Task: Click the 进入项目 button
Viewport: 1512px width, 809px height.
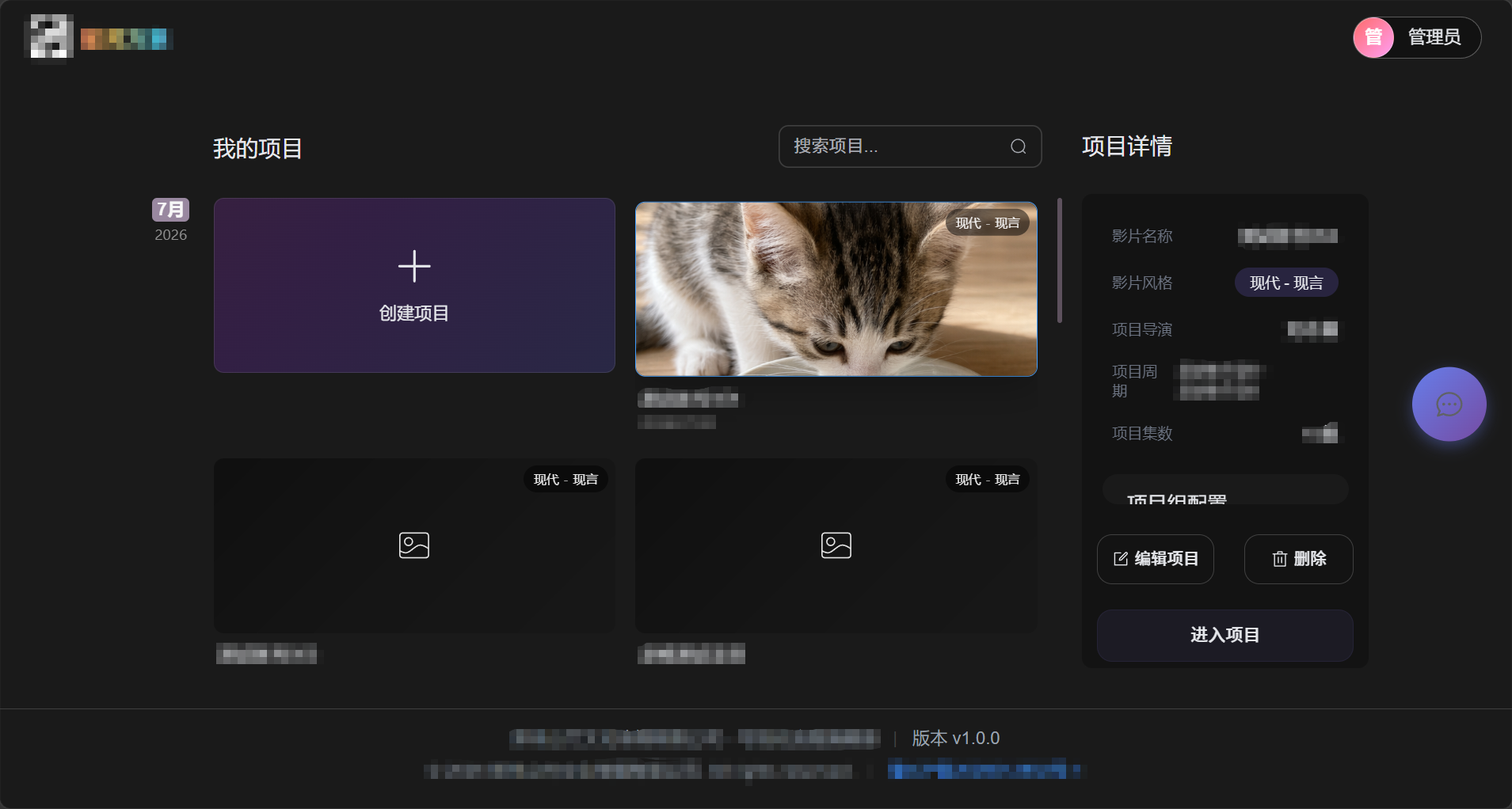Action: pyautogui.click(x=1224, y=635)
